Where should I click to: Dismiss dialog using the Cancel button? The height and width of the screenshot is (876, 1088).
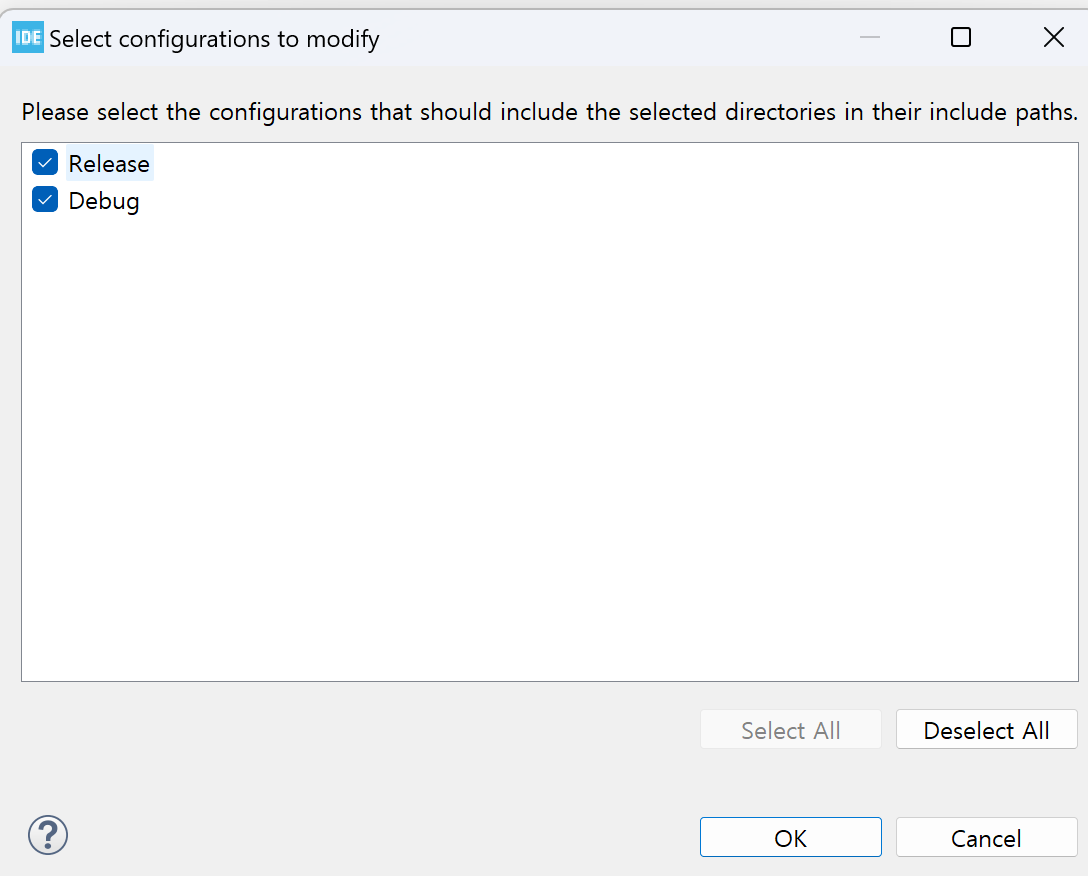click(x=986, y=838)
